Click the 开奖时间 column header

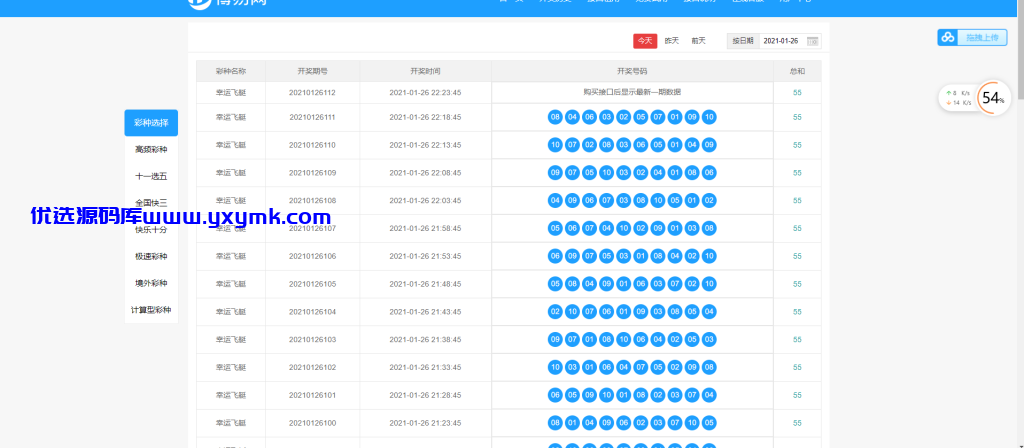[425, 71]
